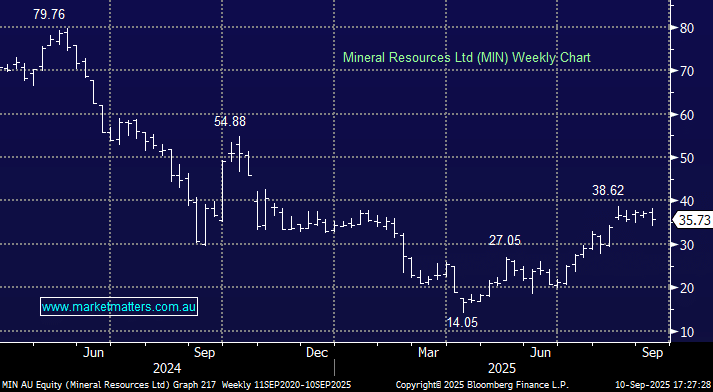
Task: Click the Sep 2025 date axis label
Action: [652, 352]
